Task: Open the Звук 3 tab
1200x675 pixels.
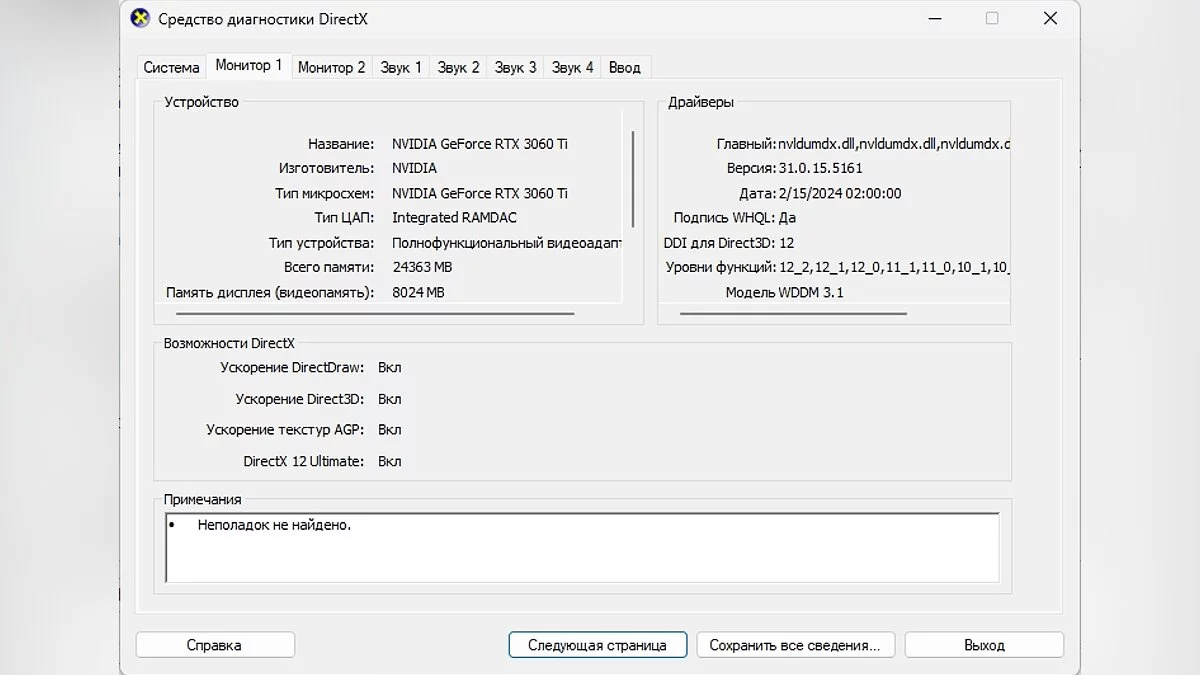Action: tap(515, 68)
